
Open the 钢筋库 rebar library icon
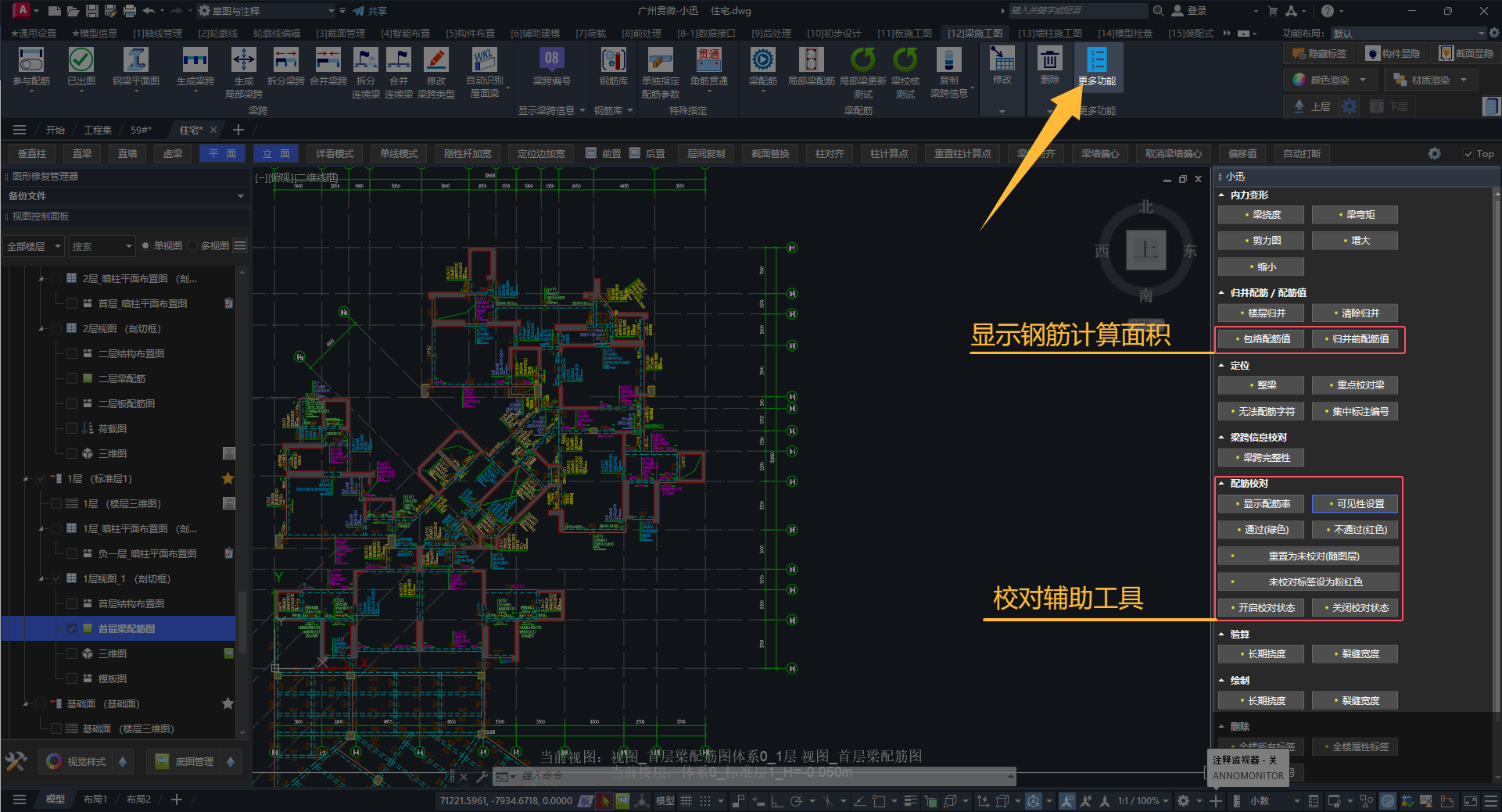613,61
